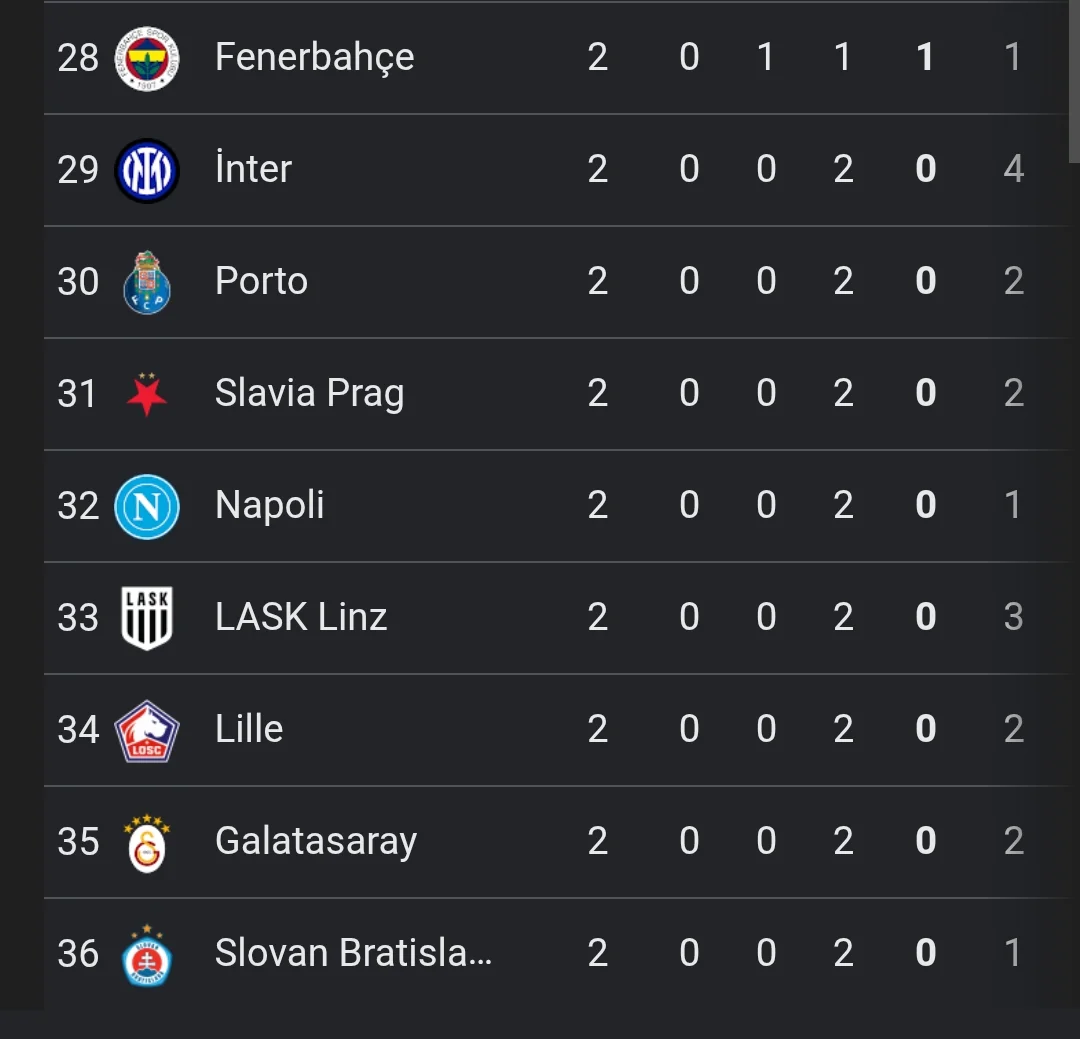Select LASK Linz team name

[301, 617]
